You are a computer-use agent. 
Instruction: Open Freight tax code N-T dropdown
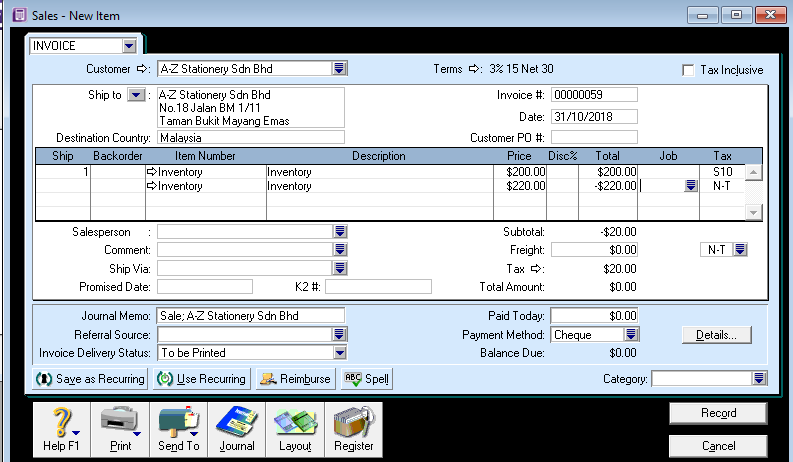coord(740,249)
